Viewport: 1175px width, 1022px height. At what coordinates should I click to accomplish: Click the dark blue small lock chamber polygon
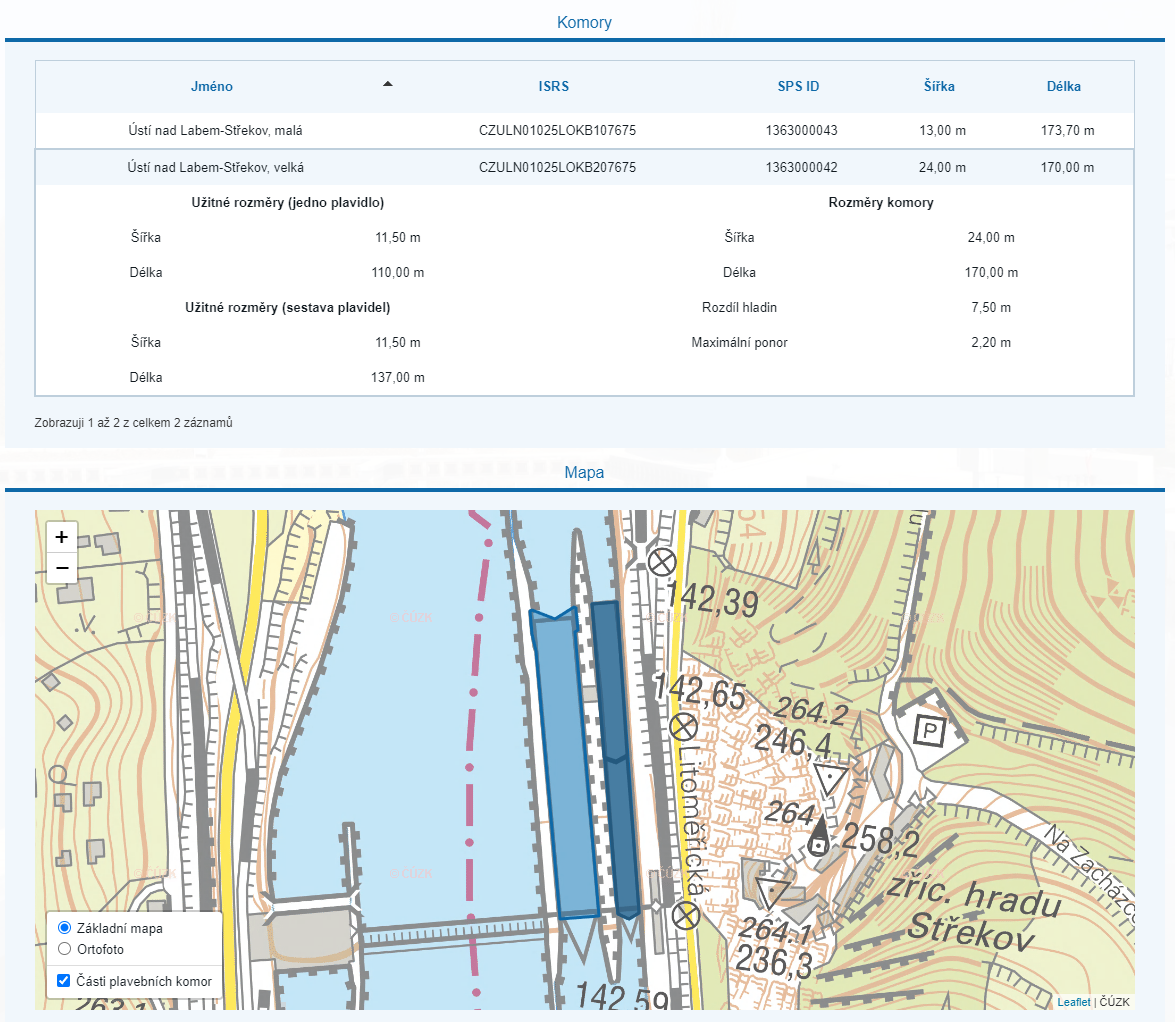coord(616,760)
